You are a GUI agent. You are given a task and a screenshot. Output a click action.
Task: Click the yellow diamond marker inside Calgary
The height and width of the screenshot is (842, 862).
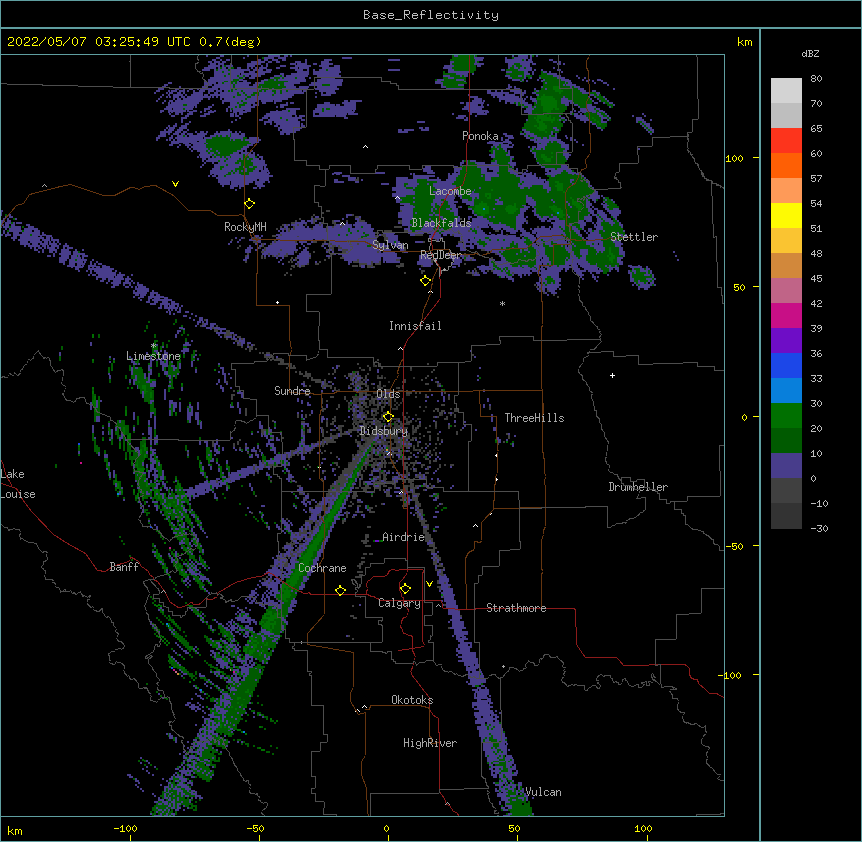405,589
